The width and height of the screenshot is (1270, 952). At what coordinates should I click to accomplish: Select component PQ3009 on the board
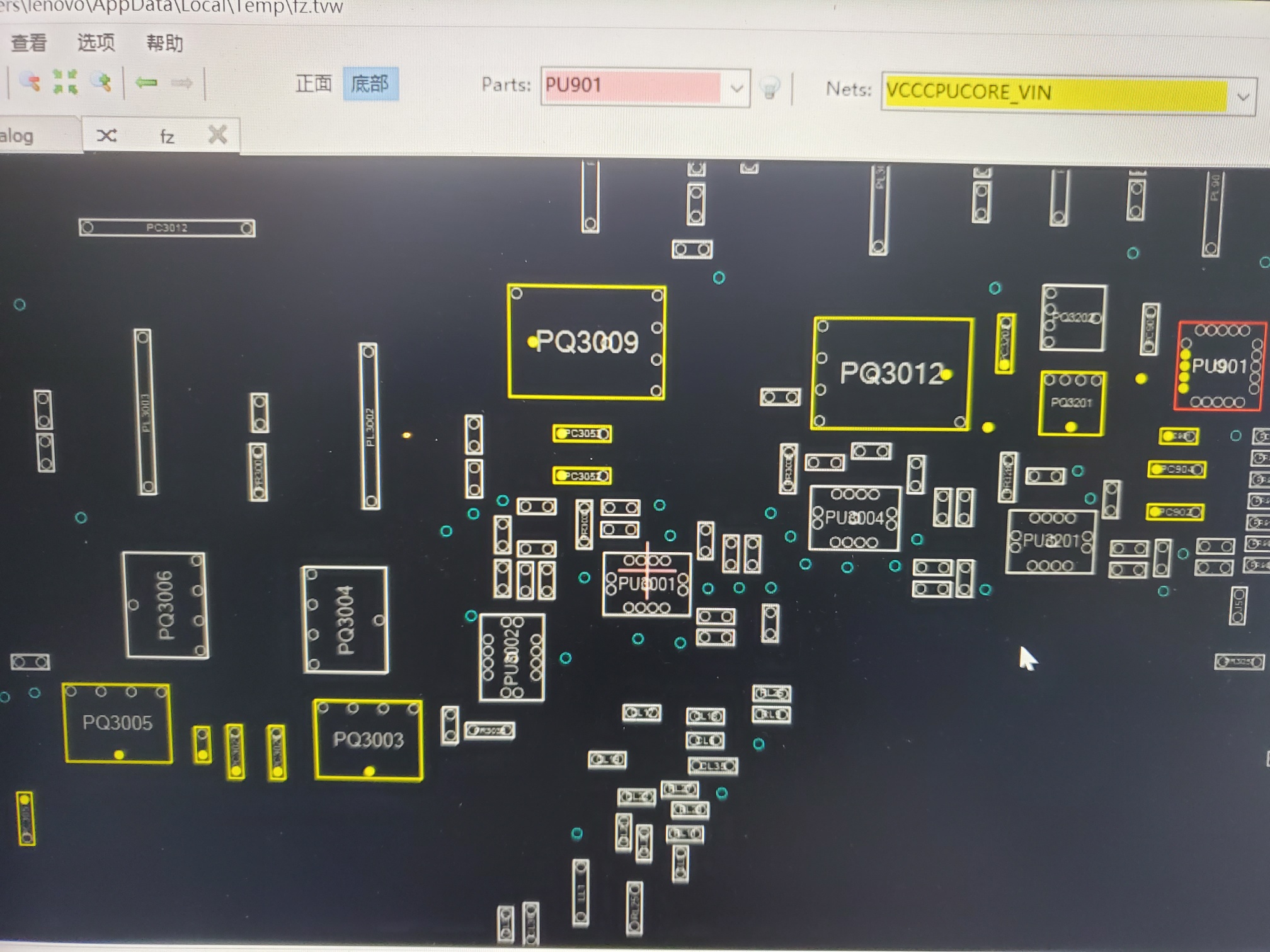click(x=586, y=342)
